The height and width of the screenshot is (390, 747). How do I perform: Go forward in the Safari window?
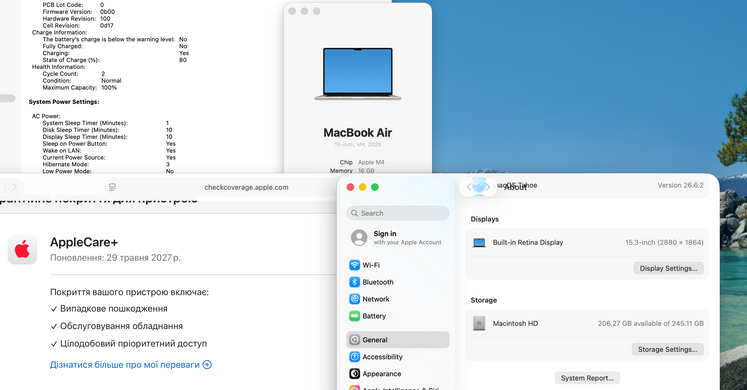14,187
